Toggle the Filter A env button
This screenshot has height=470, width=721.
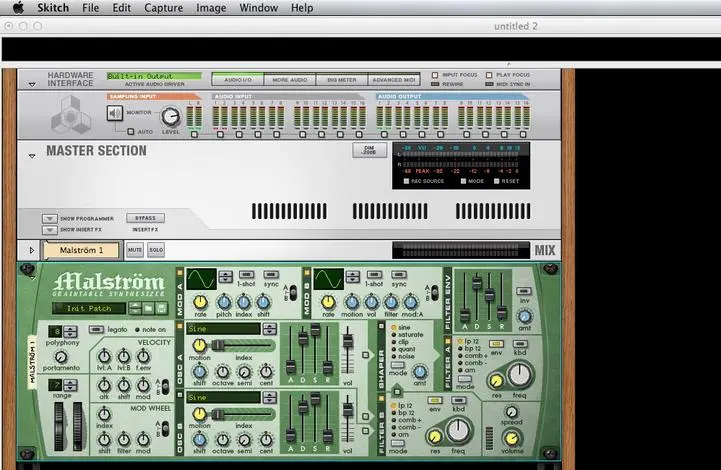pyautogui.click(x=496, y=344)
